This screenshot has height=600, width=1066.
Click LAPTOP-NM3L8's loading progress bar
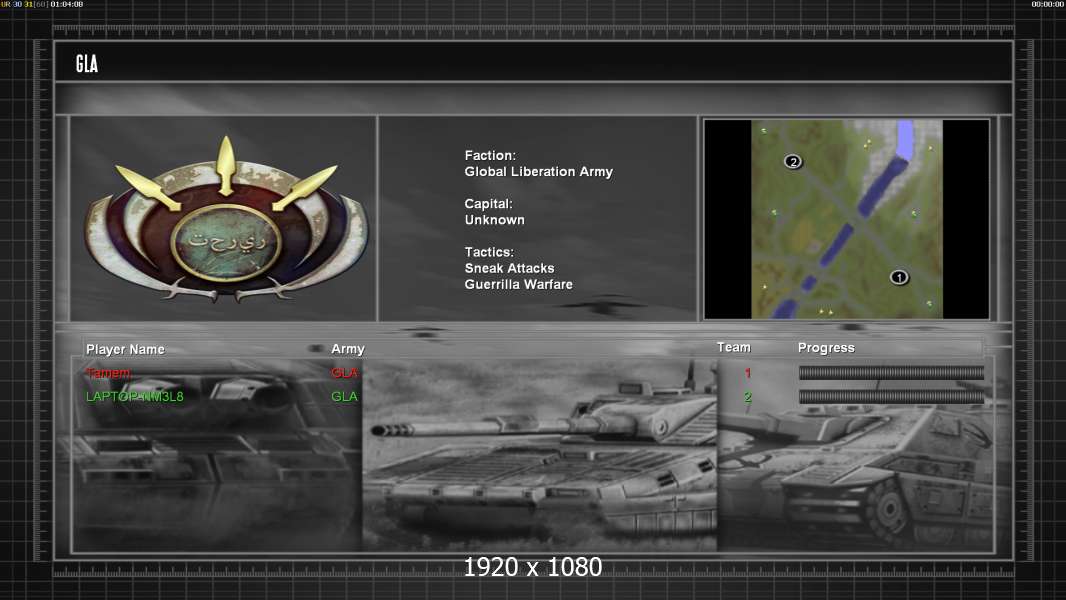click(x=891, y=397)
